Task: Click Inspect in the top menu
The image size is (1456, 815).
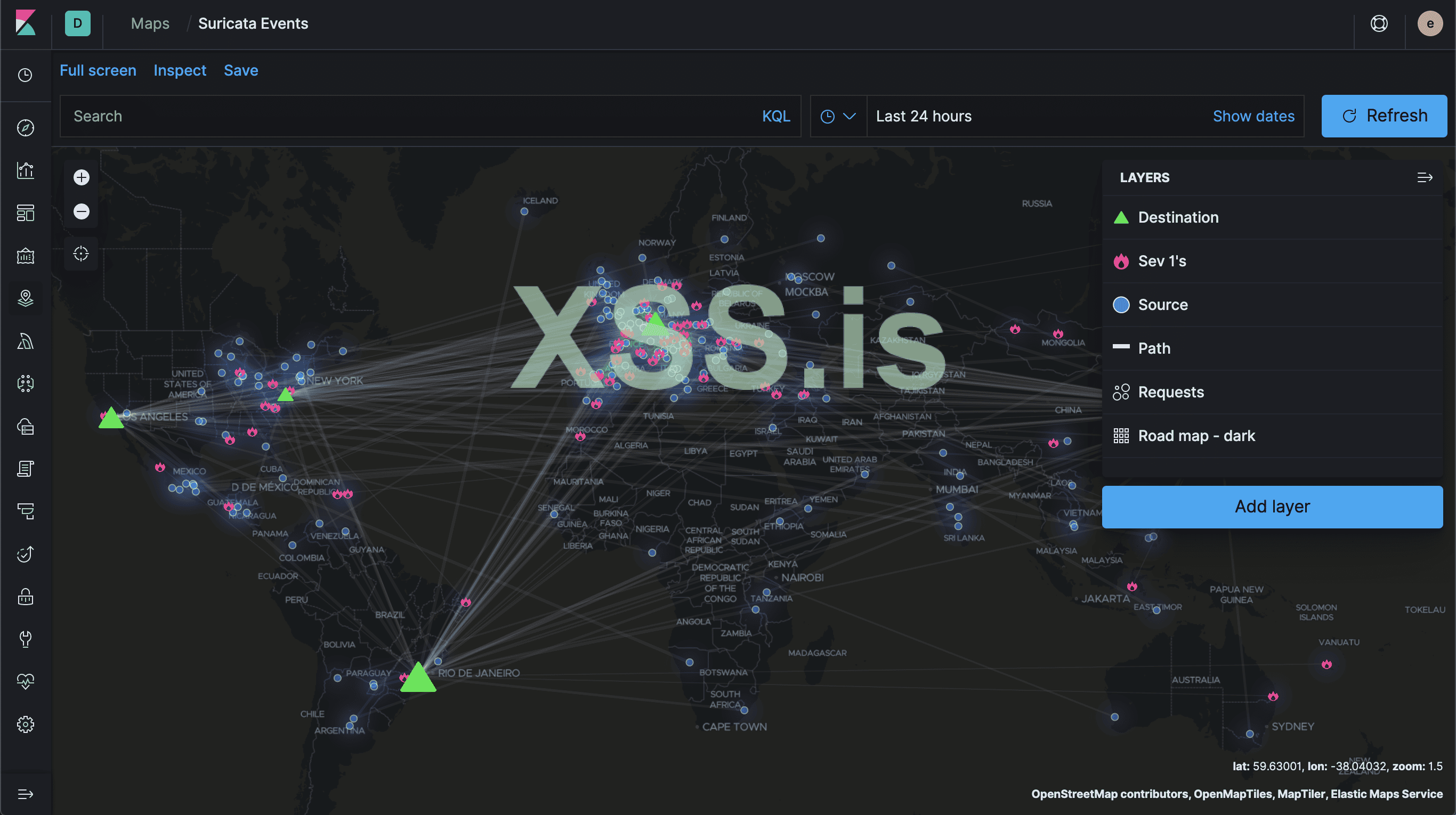Action: point(180,71)
